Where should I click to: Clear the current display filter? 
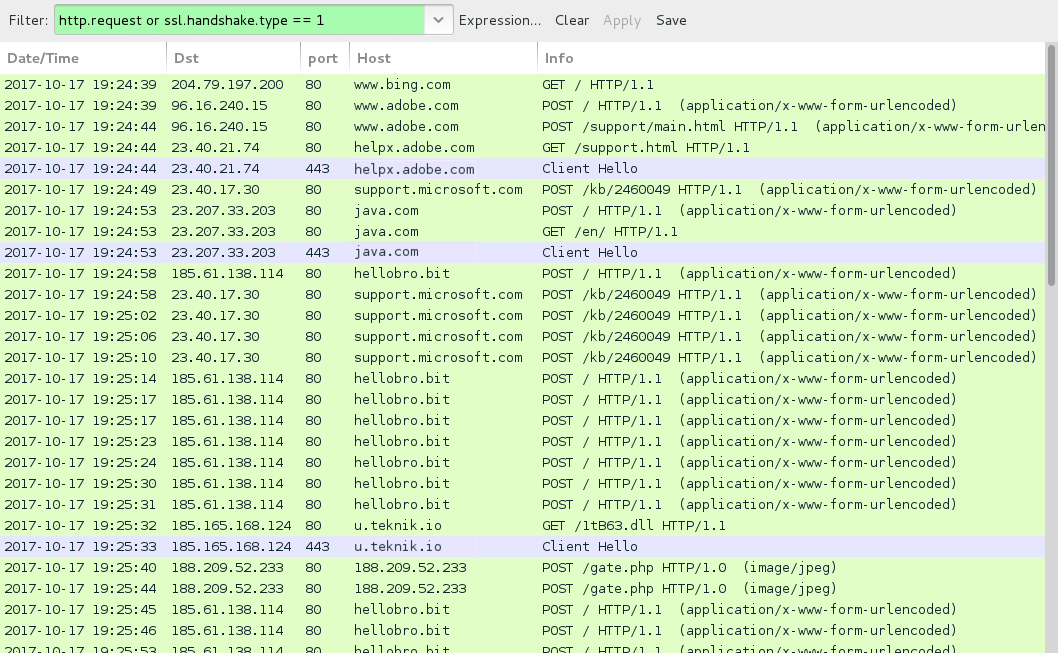(572, 20)
